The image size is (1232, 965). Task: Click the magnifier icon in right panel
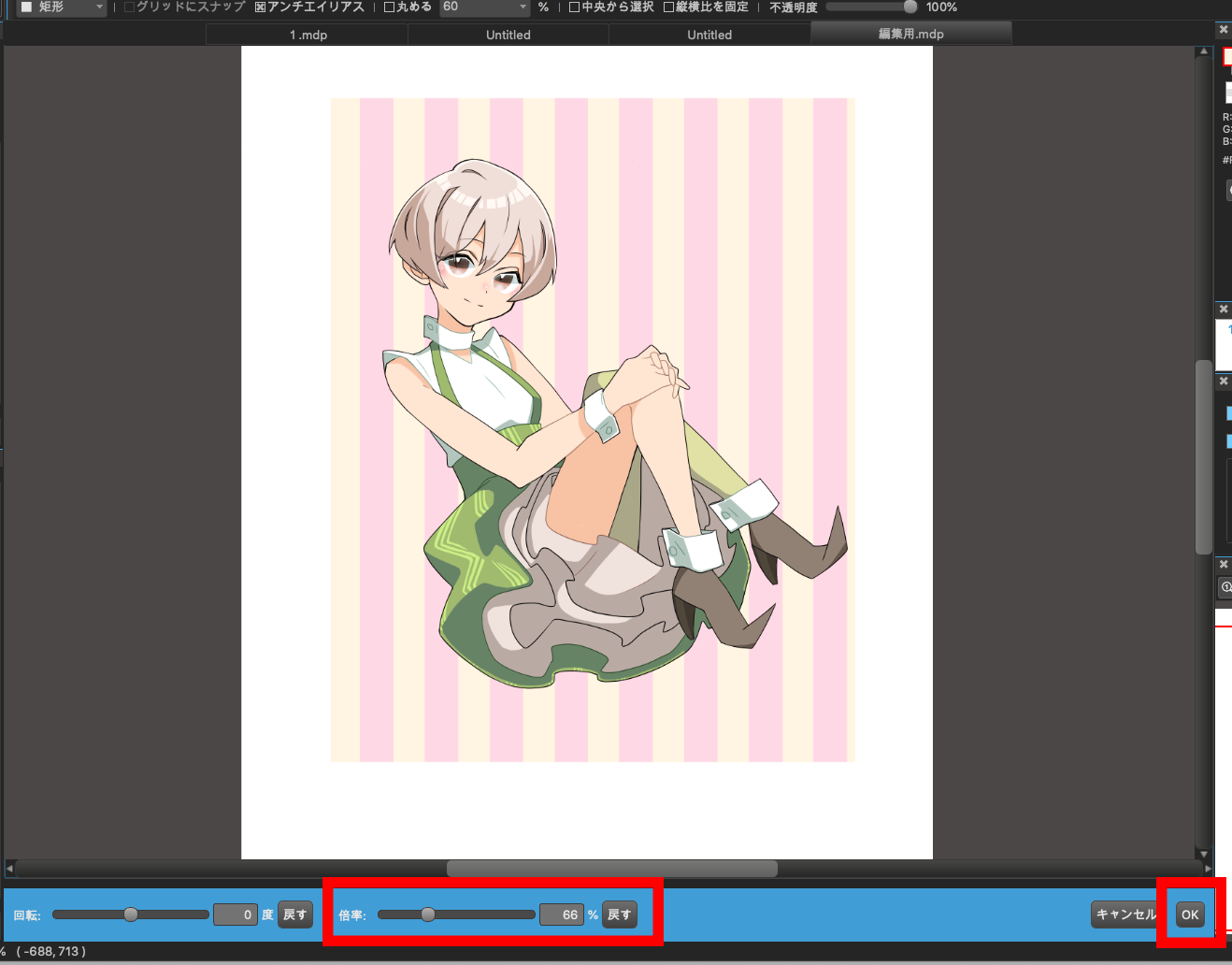click(1226, 587)
